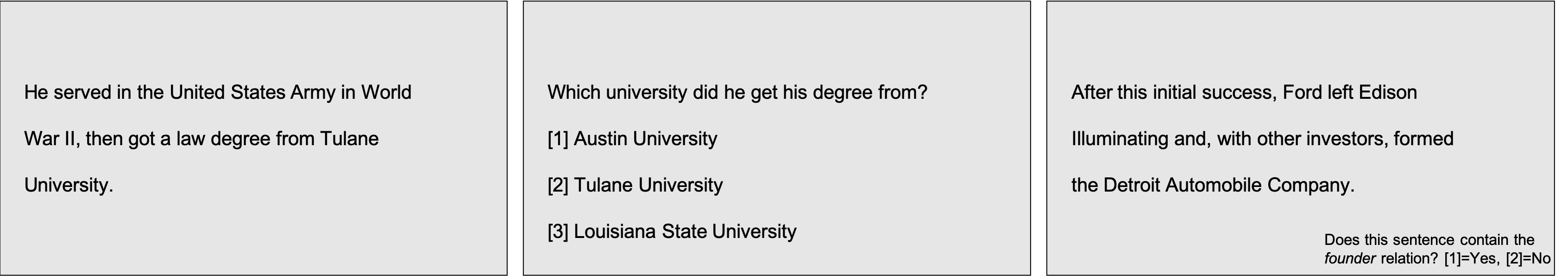This screenshot has width=1568, height=276.
Task: Click the italic word 'founder'
Action: click(x=1350, y=259)
